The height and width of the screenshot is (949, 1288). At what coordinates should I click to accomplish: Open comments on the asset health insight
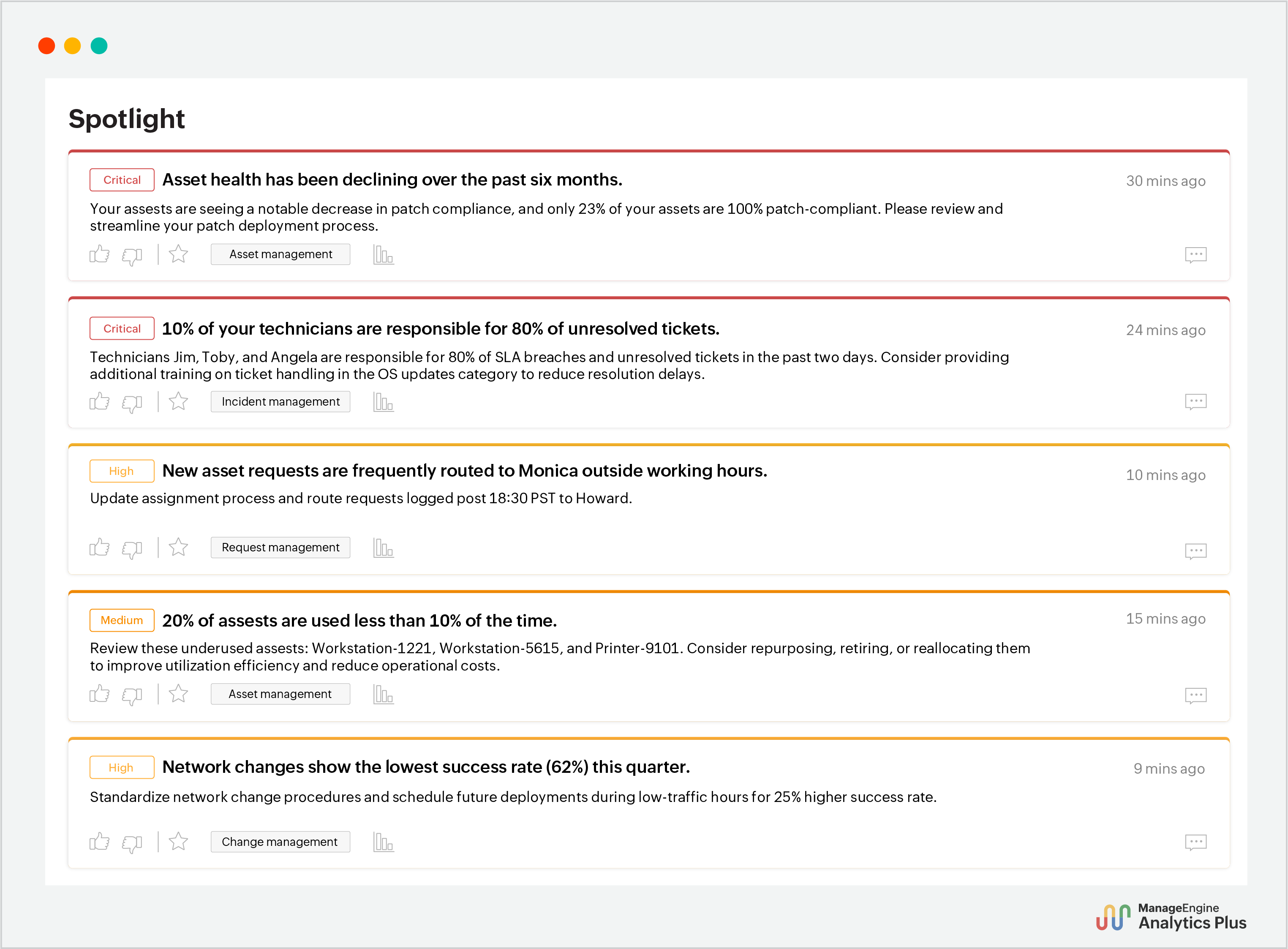click(1196, 254)
